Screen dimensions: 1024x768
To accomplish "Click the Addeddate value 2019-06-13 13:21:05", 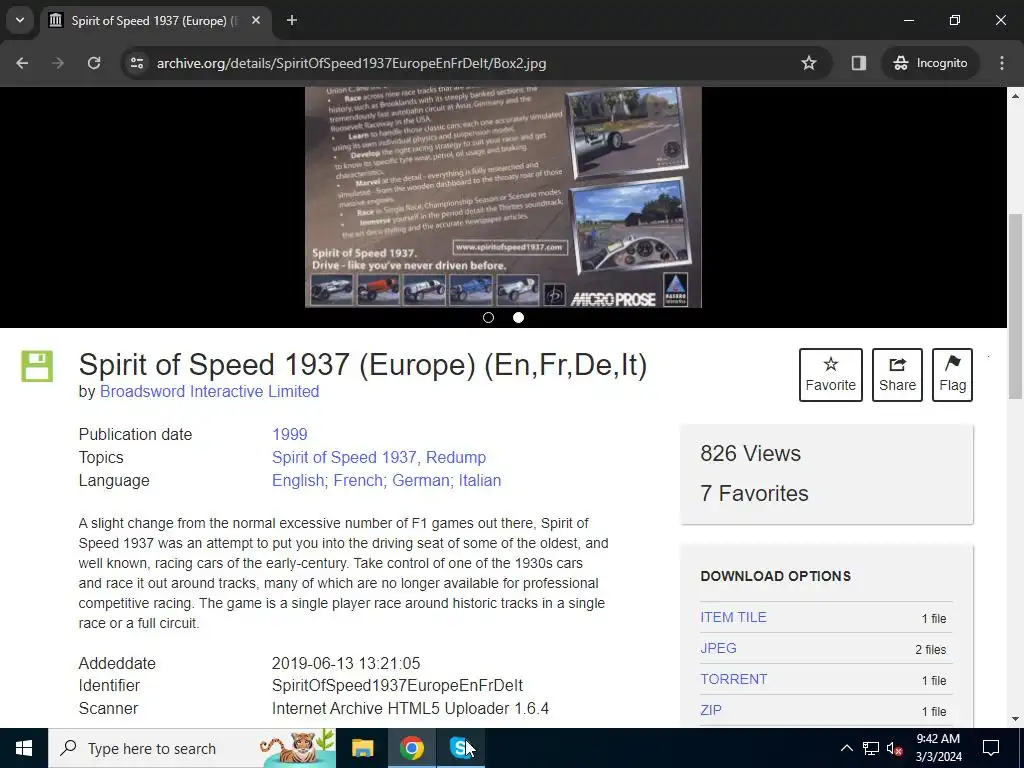I will pos(345,664).
